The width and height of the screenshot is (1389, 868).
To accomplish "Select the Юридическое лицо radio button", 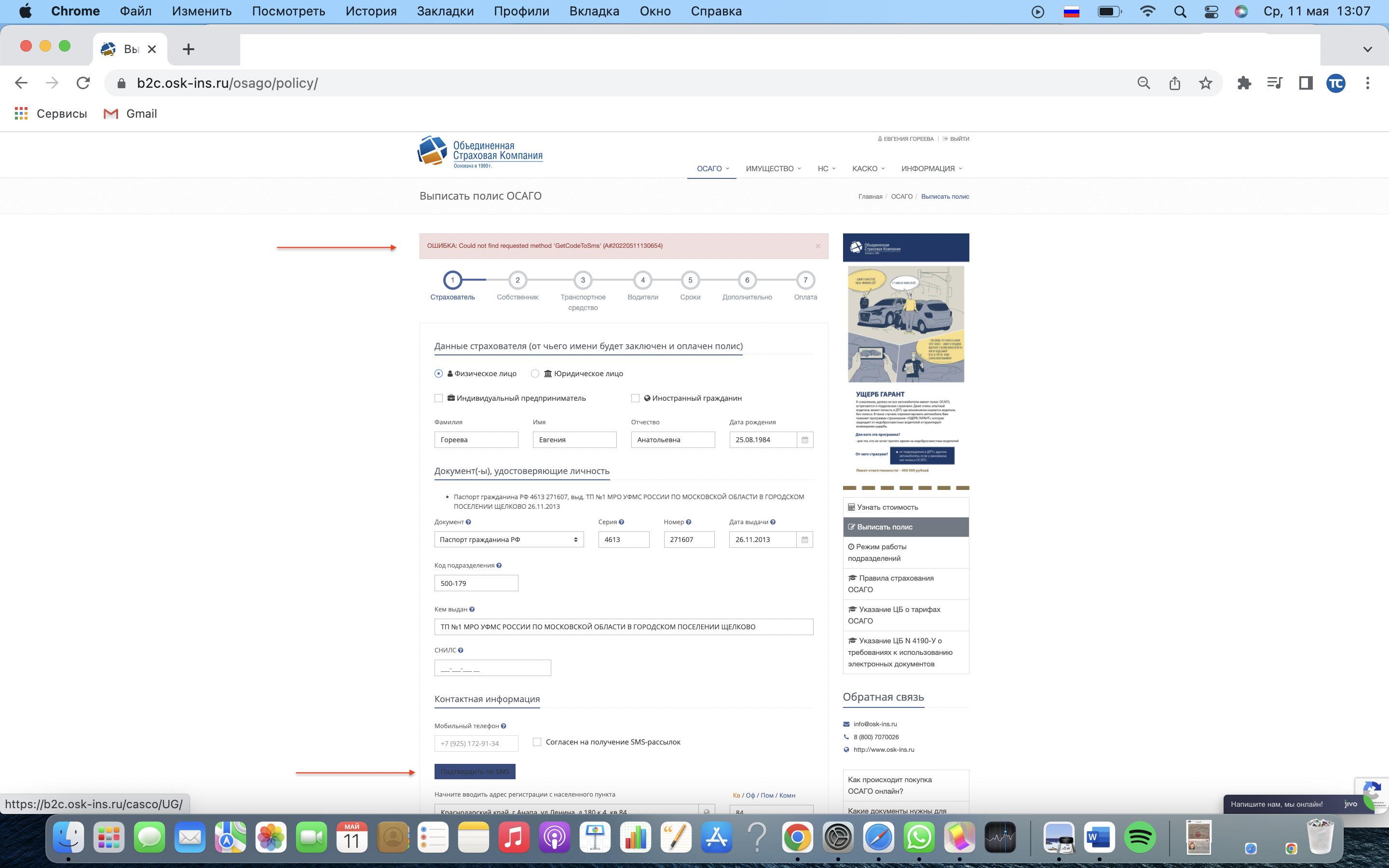I will click(x=535, y=374).
